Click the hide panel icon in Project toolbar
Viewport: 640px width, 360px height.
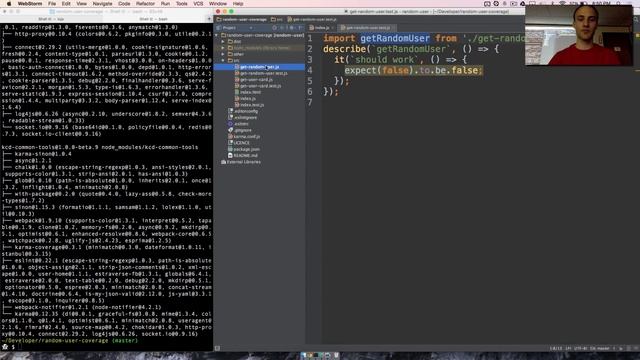[300, 28]
